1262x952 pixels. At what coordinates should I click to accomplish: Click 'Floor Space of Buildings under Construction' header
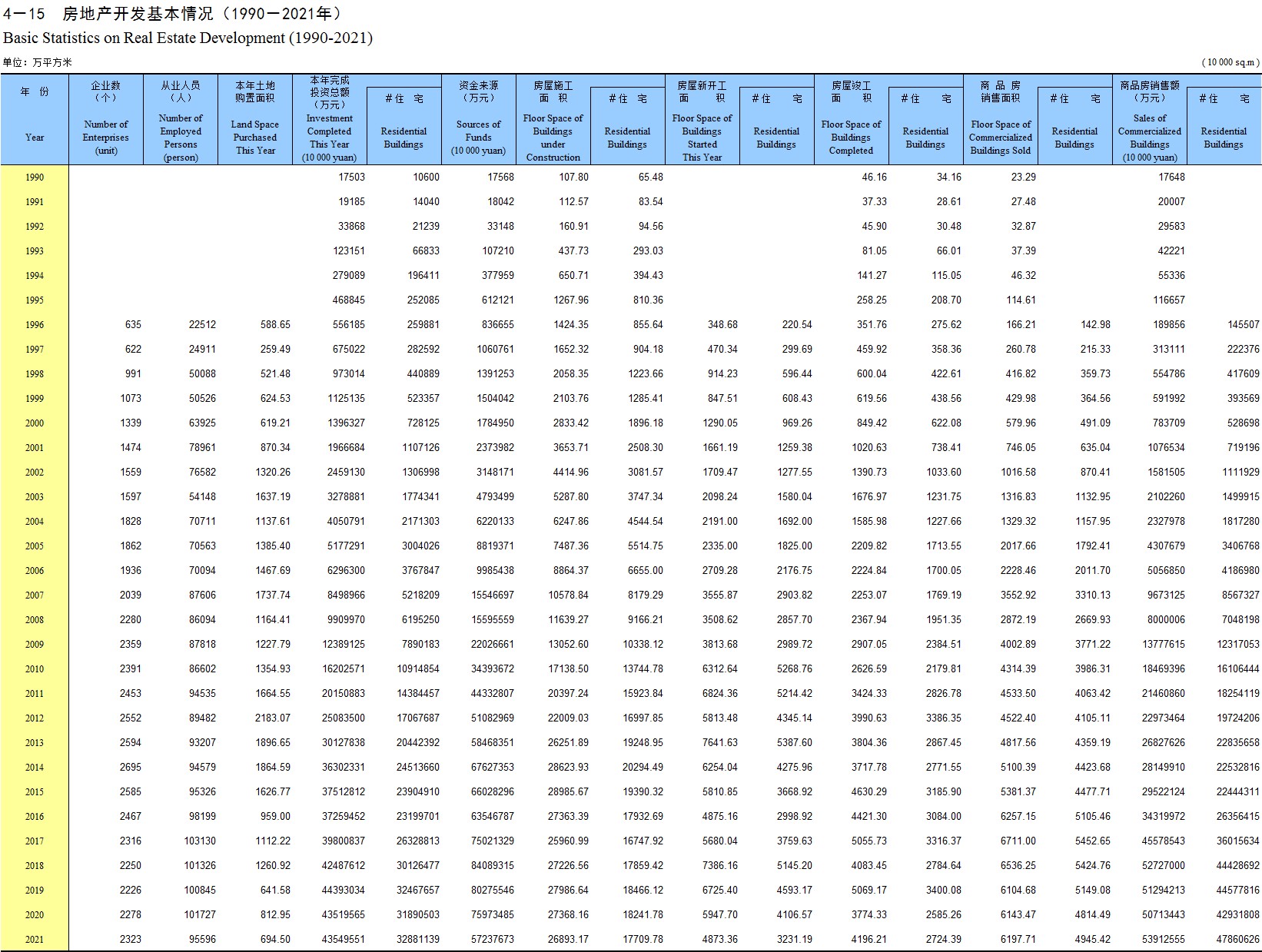553,138
